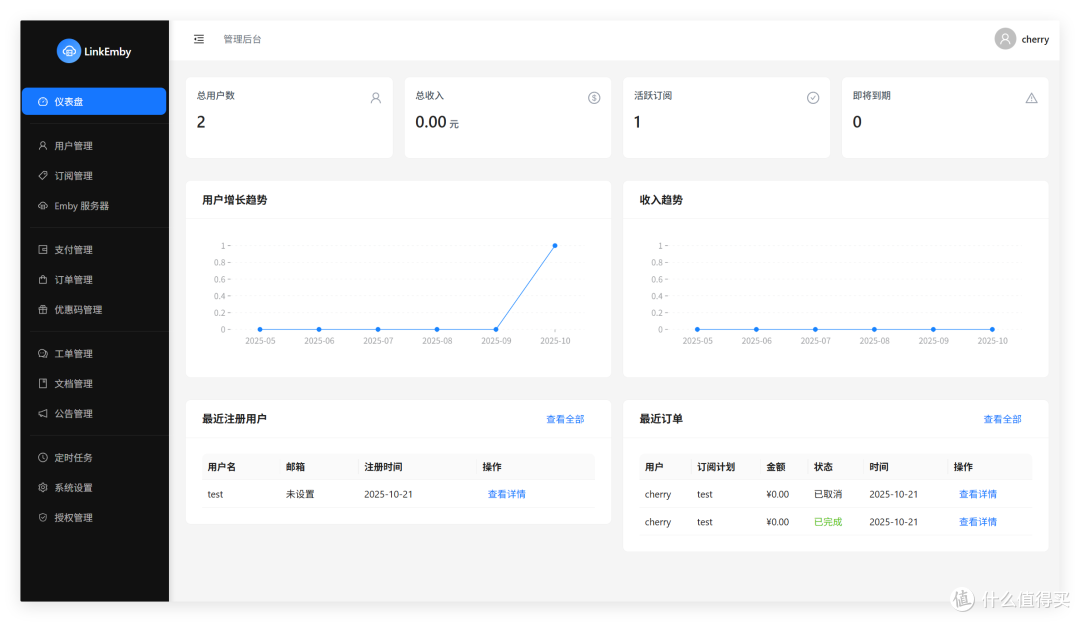Click the 2025-10 data point in 用户增长趋势 chart
The height and width of the screenshot is (622, 1080).
tap(555, 245)
